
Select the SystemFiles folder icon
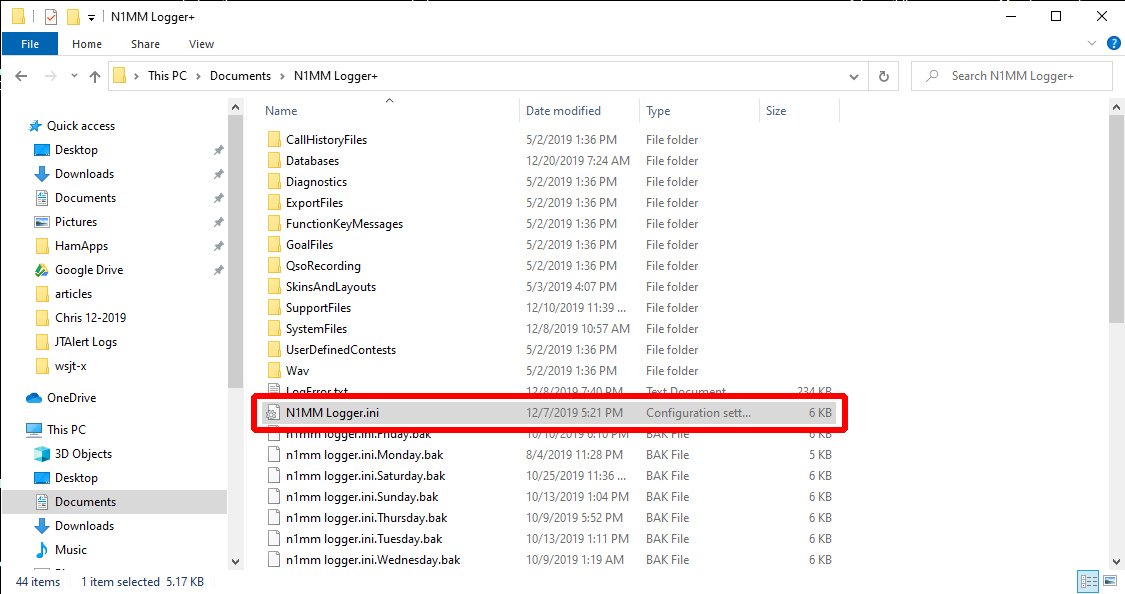coord(273,329)
